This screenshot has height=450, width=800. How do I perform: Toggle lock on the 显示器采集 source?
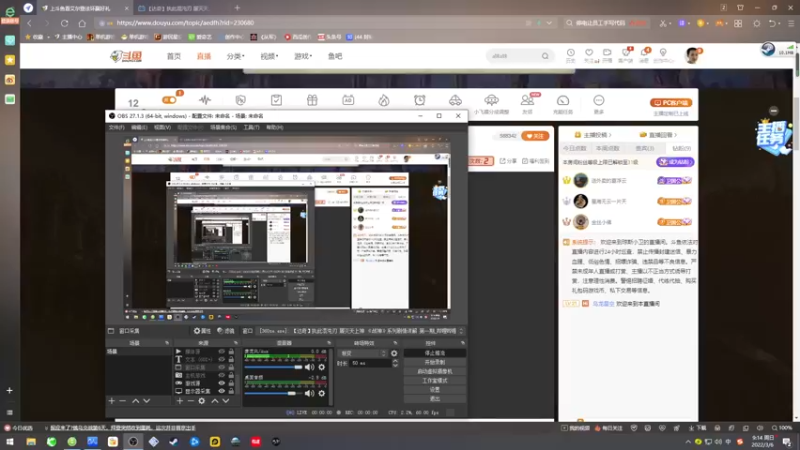[231, 391]
